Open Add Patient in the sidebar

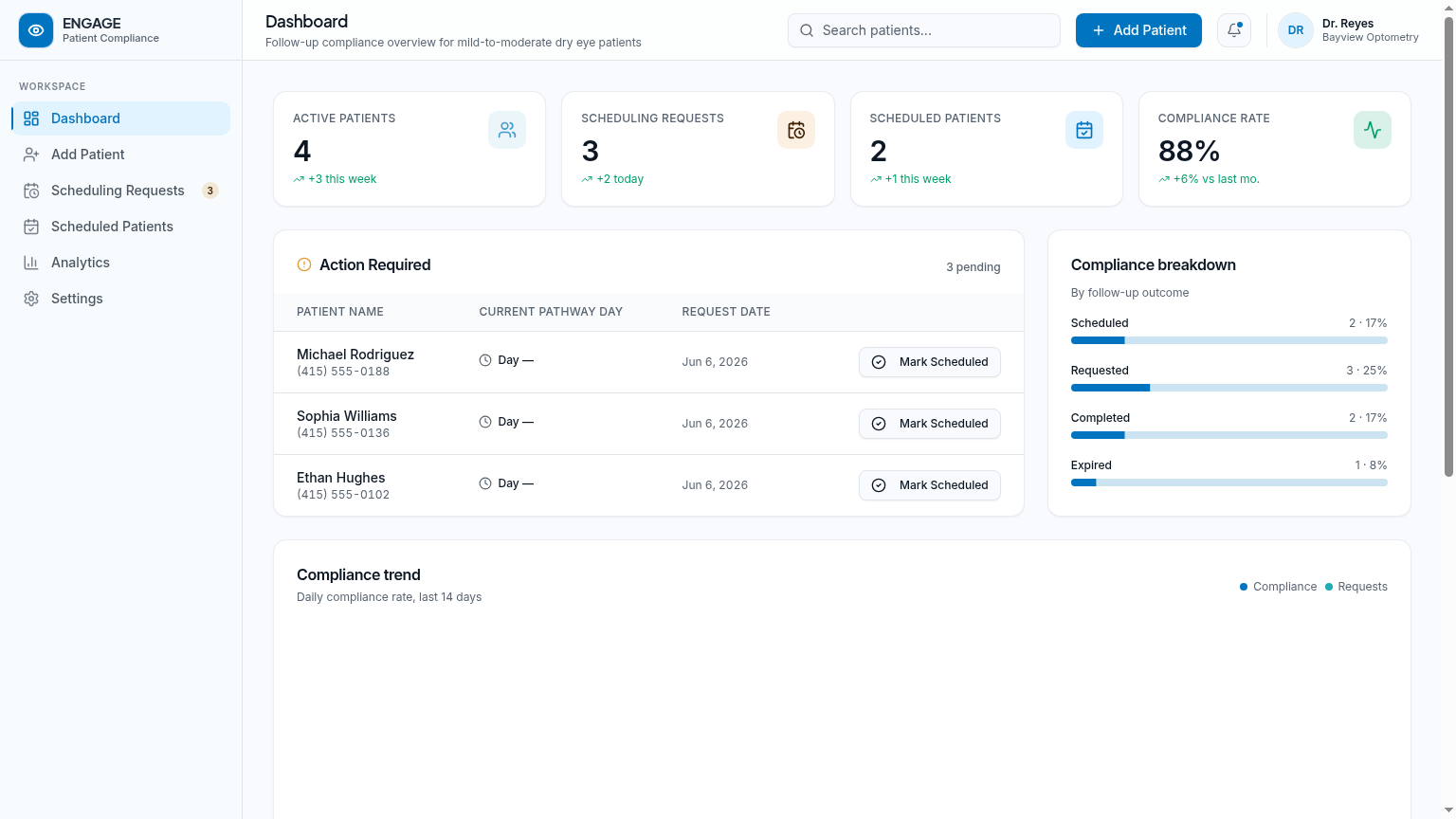(x=121, y=155)
